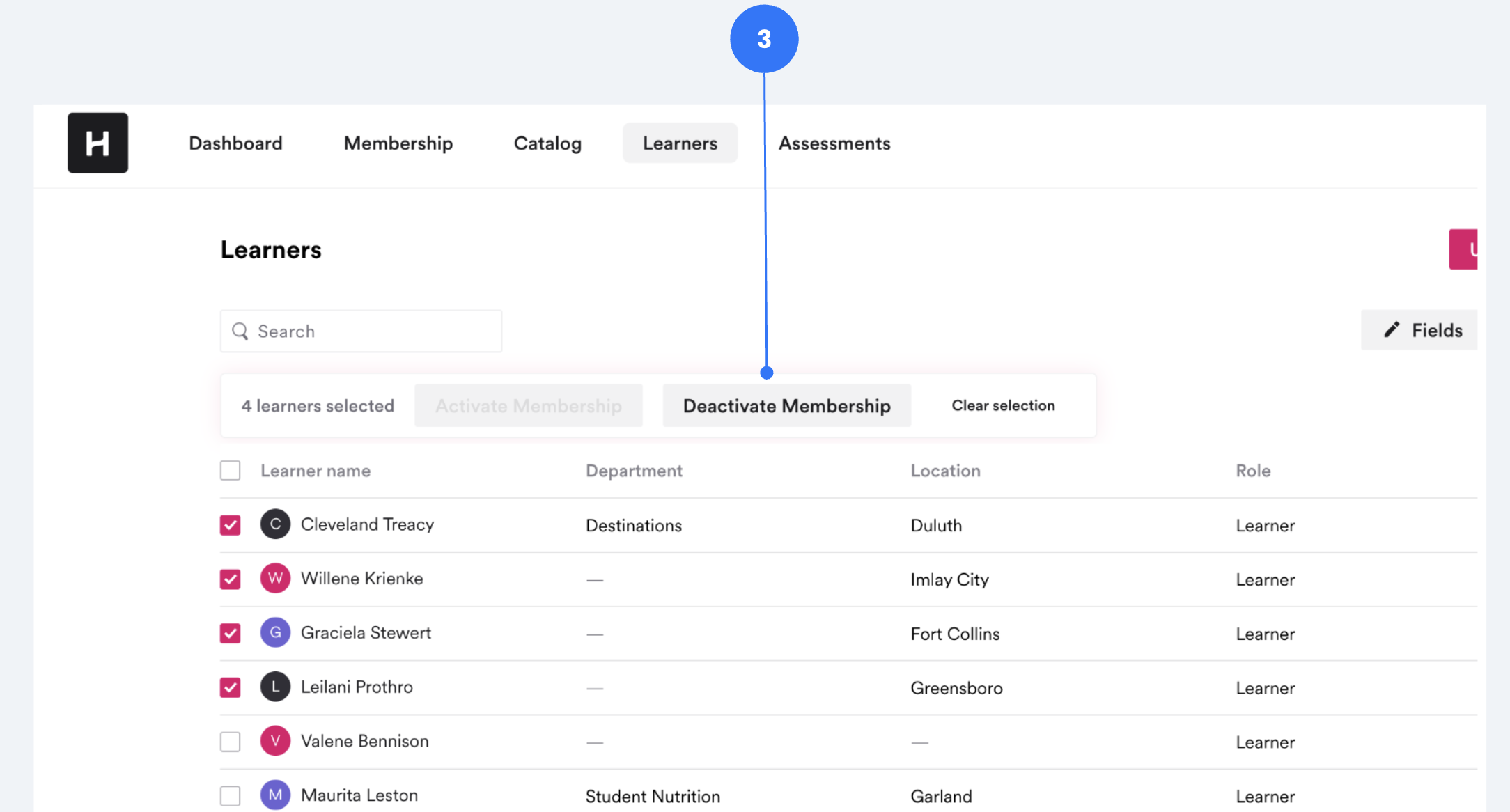Screen dimensions: 1510x812
Task: Uncheck Graciela Stewert's checkbox
Action: [x=231, y=634]
